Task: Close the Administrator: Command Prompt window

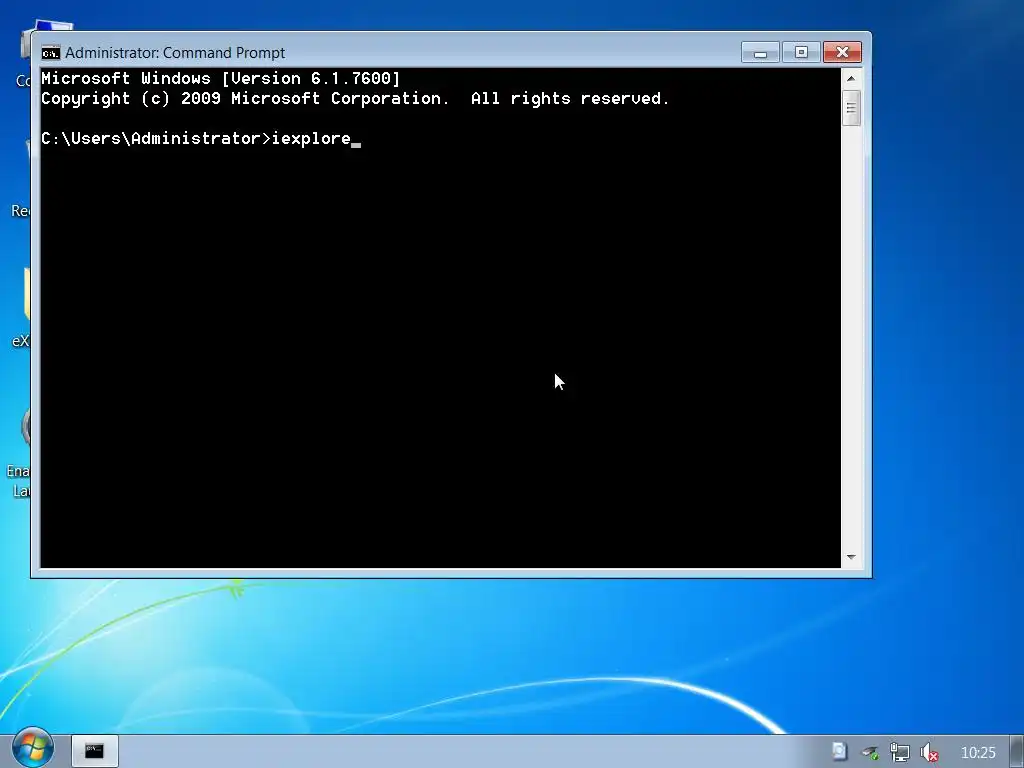Action: click(x=842, y=52)
